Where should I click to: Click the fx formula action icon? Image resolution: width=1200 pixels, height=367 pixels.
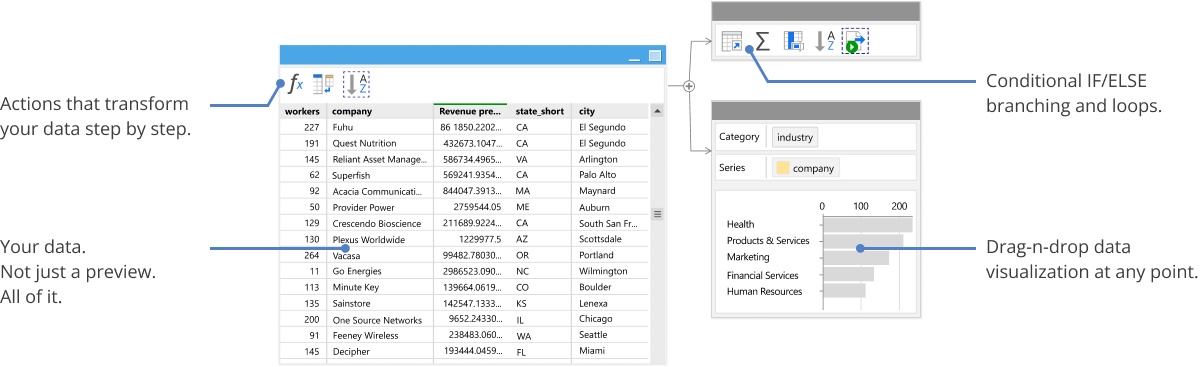tap(296, 84)
